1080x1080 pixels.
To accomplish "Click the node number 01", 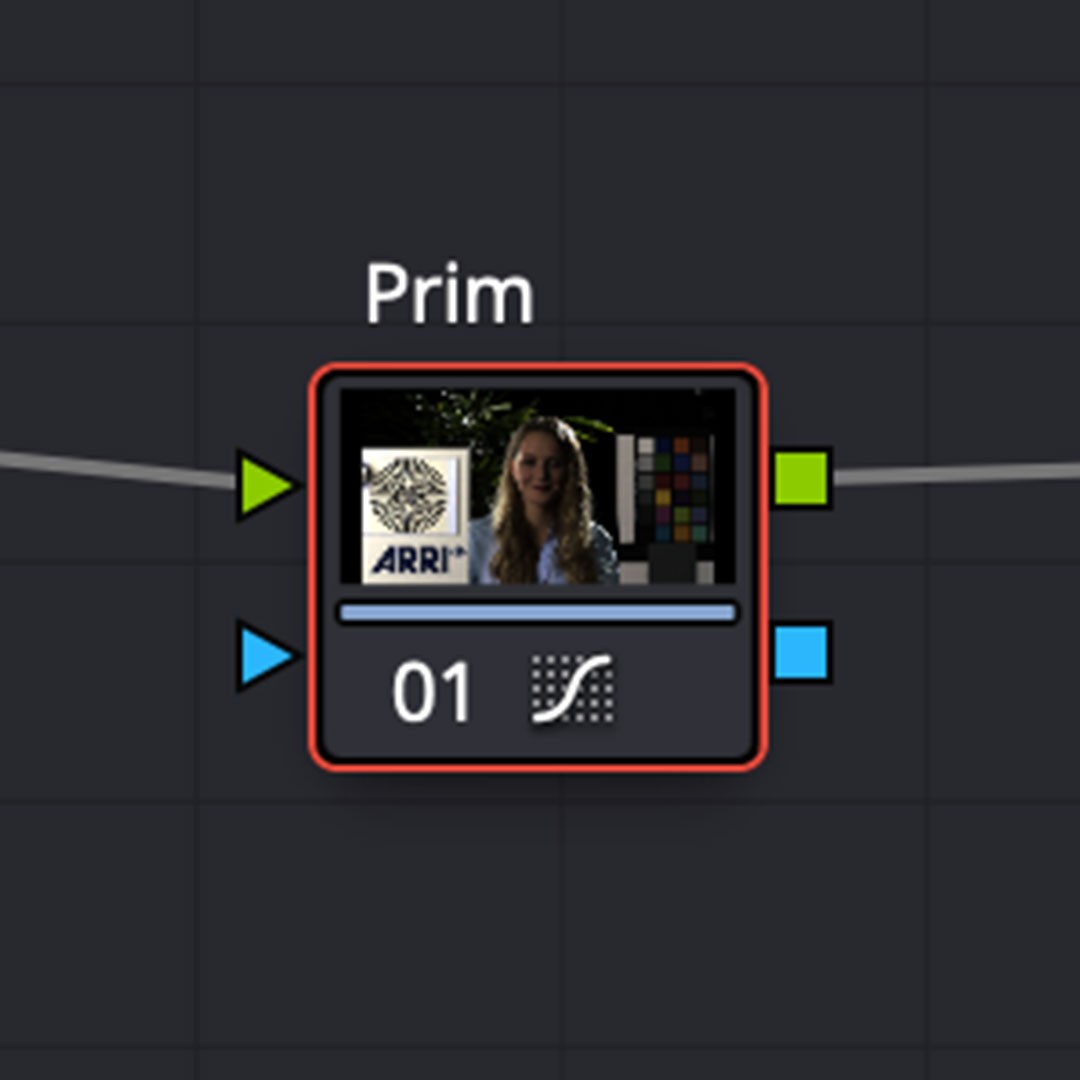I will click(x=431, y=691).
